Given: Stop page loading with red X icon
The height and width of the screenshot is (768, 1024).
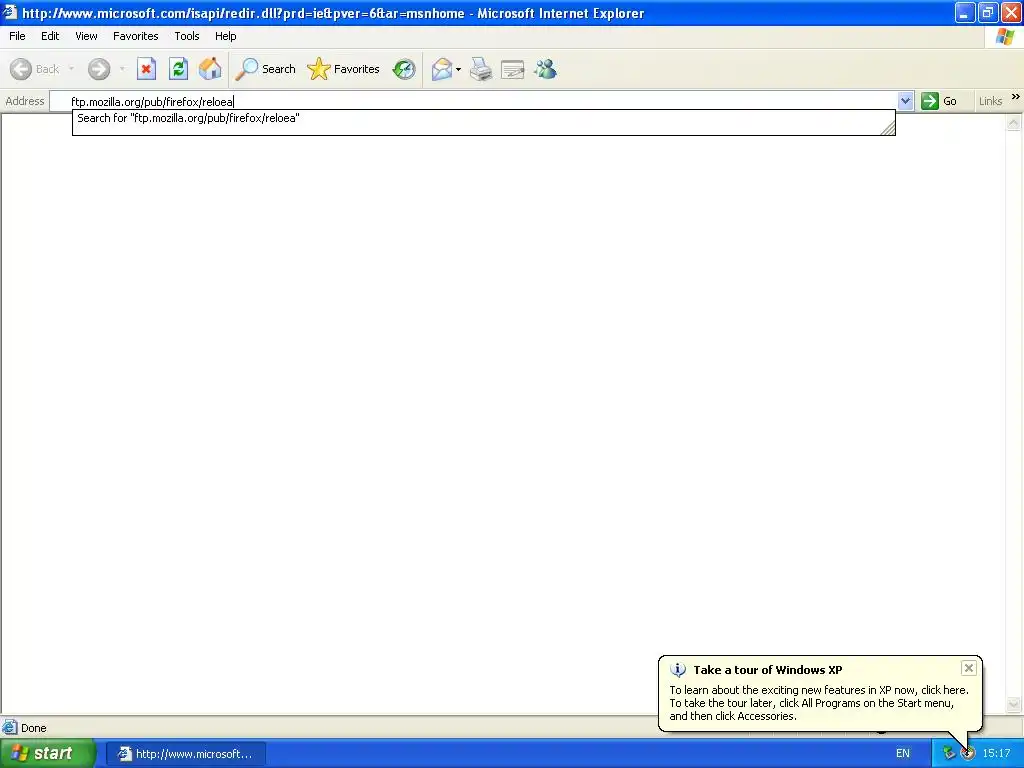Looking at the screenshot, I should point(146,69).
